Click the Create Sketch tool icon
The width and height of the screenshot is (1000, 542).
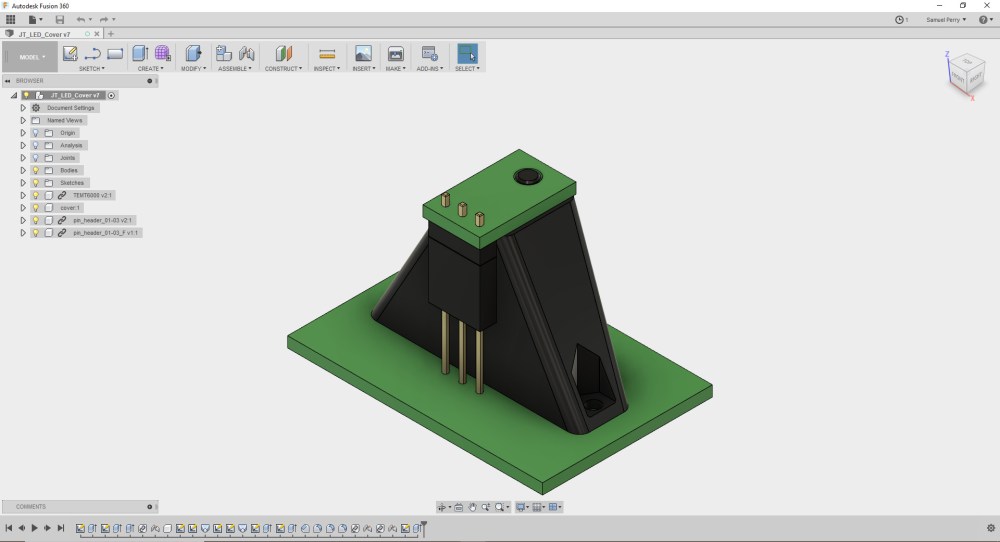[70, 54]
